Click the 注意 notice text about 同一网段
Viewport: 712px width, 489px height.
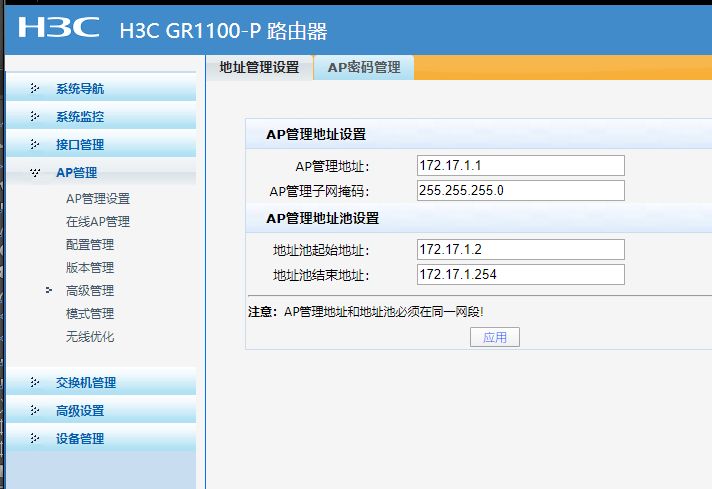(x=366, y=312)
